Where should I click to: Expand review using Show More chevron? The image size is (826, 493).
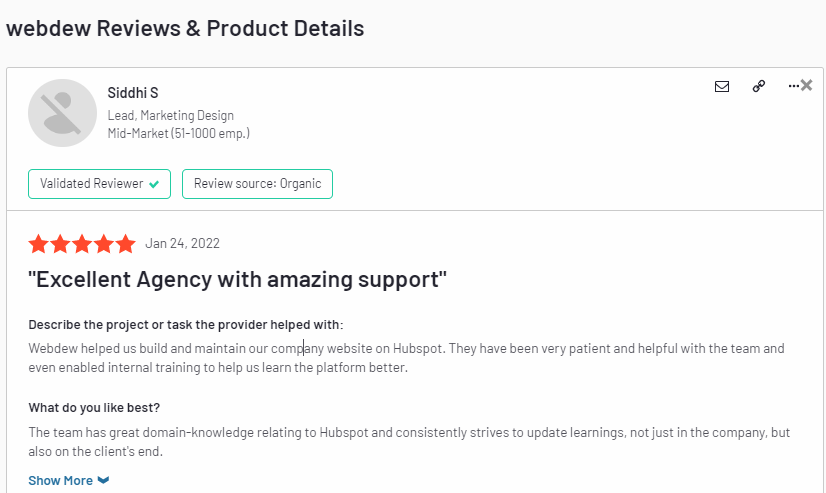pyautogui.click(x=104, y=481)
